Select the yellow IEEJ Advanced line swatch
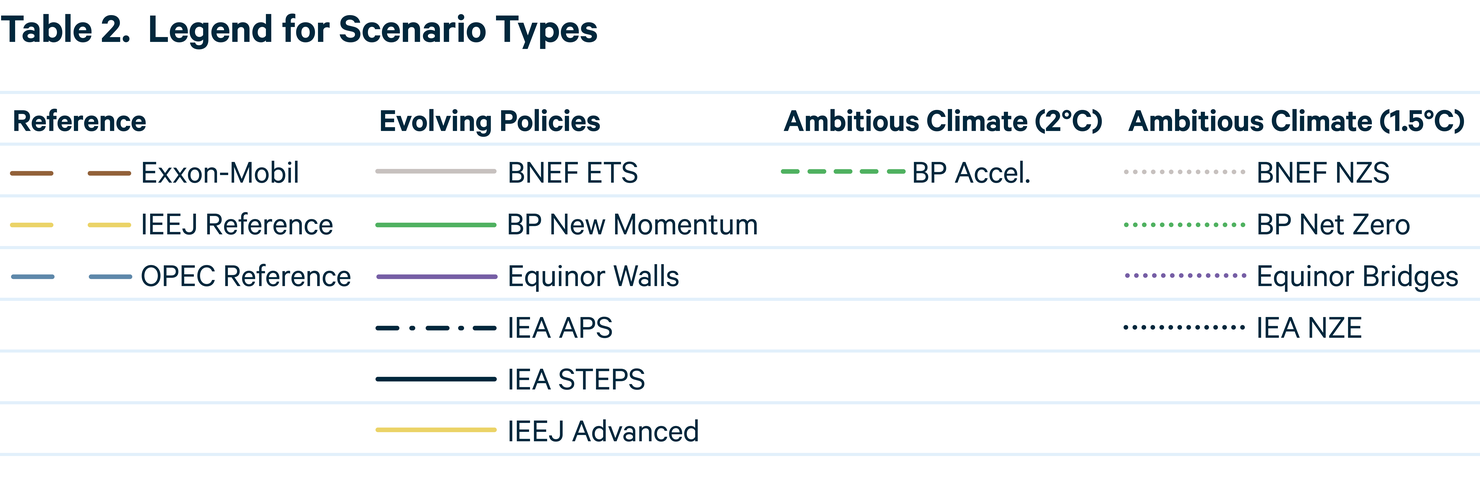Image resolution: width=1480 pixels, height=490 pixels. pos(436,431)
